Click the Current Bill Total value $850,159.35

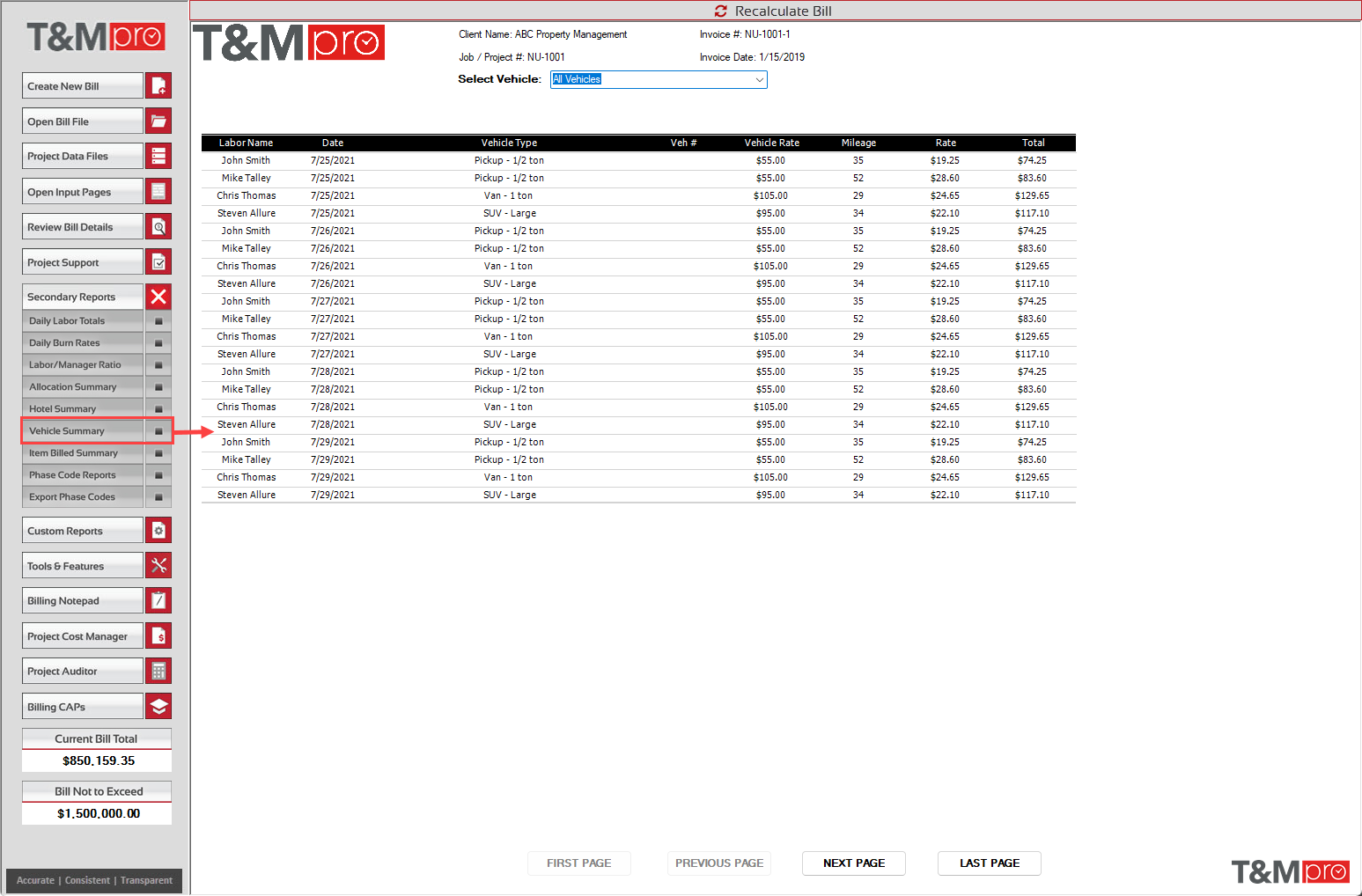coord(98,760)
